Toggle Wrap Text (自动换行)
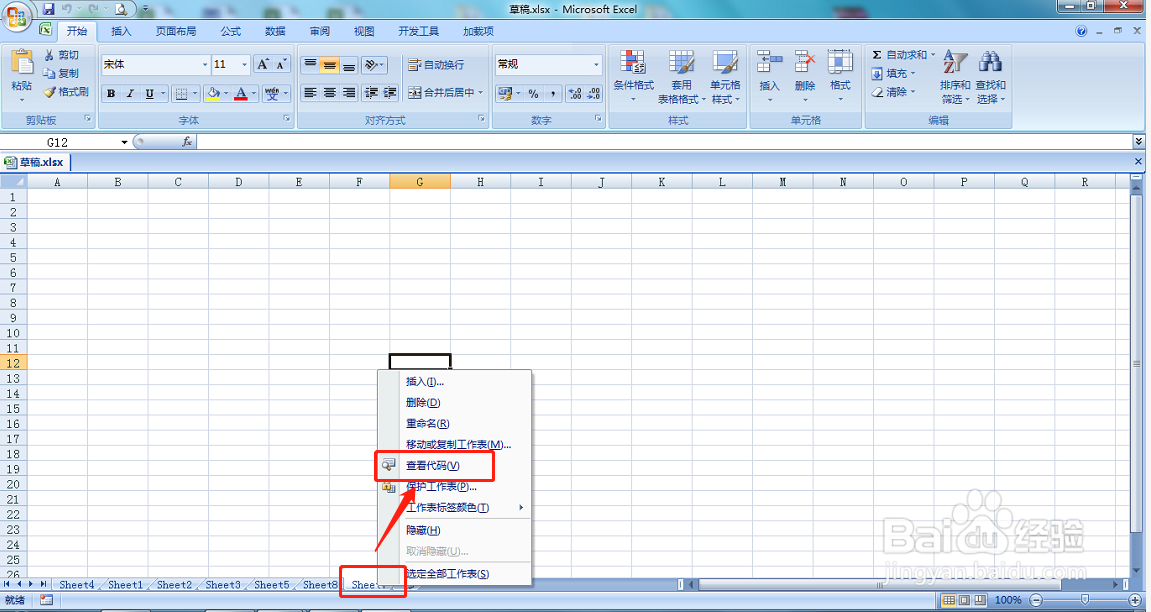 (437, 65)
